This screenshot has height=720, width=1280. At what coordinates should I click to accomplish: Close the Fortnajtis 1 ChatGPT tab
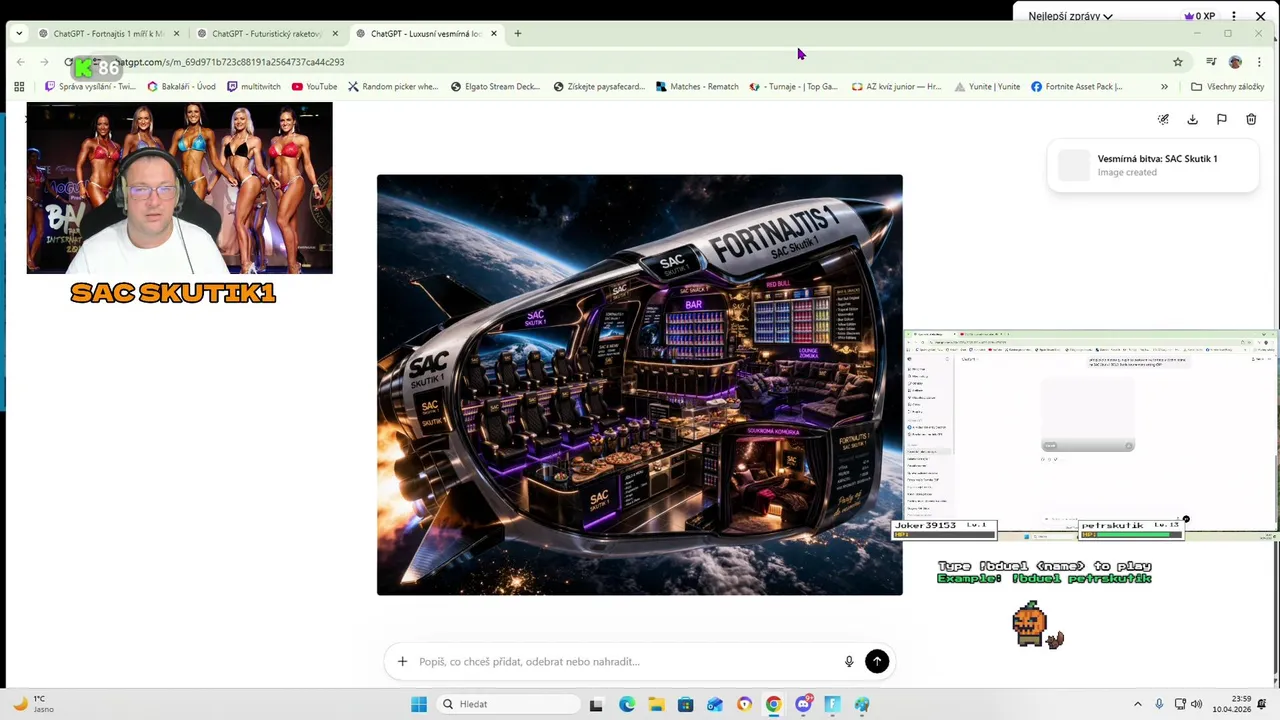(176, 33)
